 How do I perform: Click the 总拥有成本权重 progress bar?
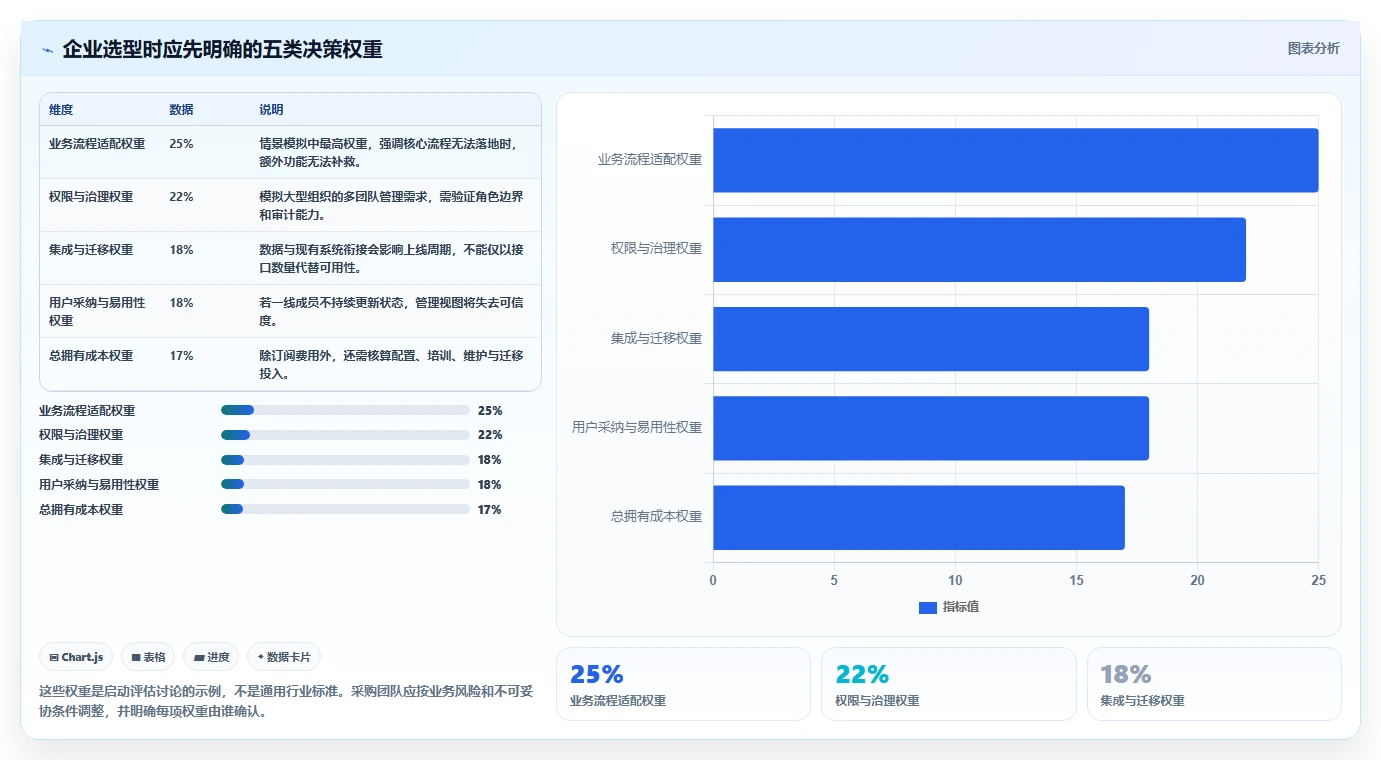point(345,509)
